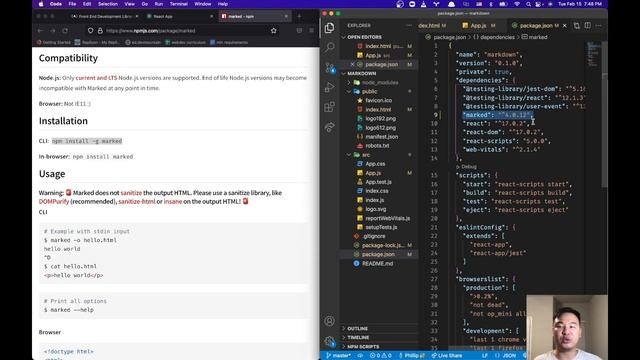The image size is (640, 360).
Task: Open the Selection menu
Action: click(108, 4)
